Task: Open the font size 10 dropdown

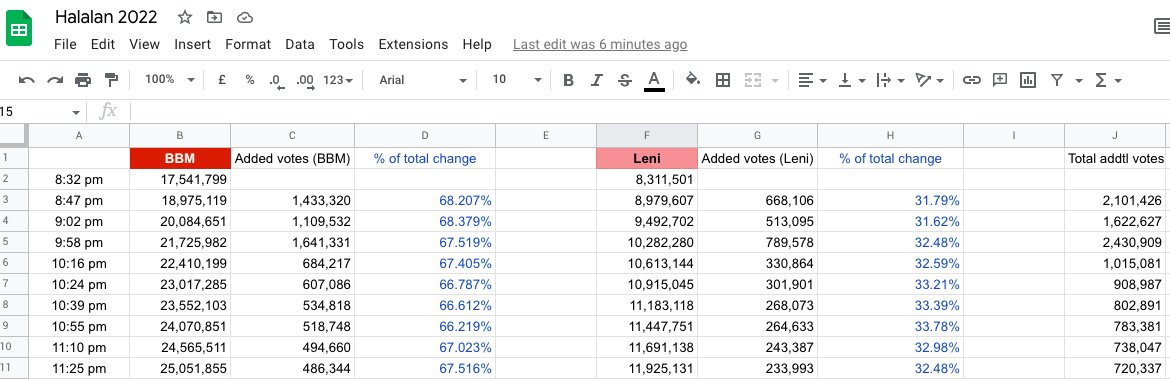Action: [x=517, y=80]
